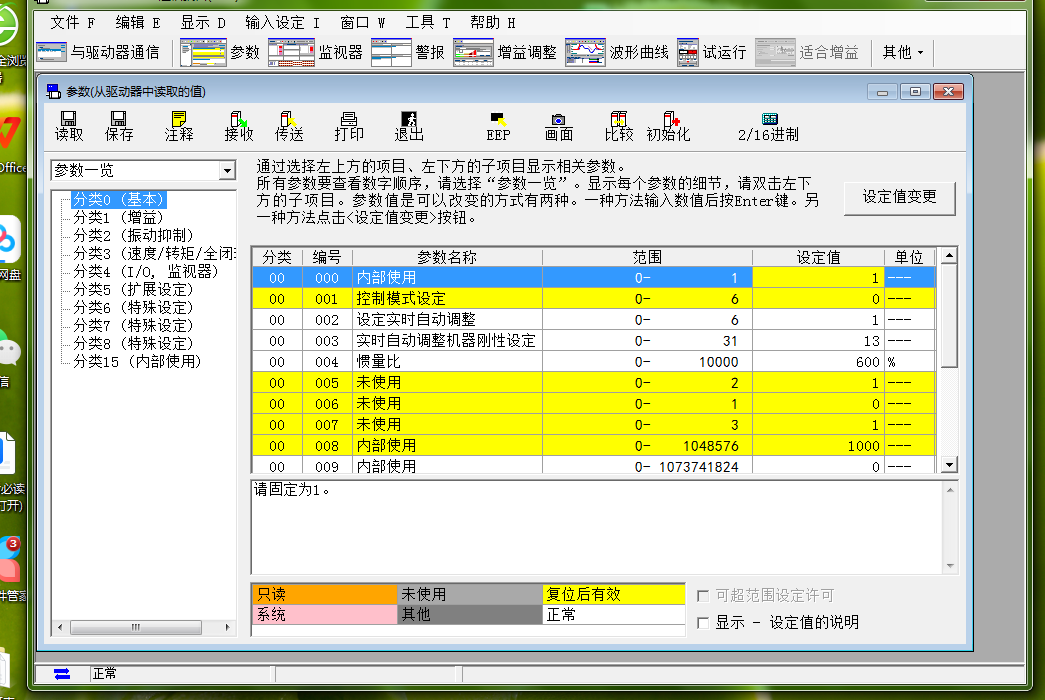Screen dimensions: 1045x700
Task: Click the 初始化 (Initialize) icon
Action: click(x=668, y=125)
